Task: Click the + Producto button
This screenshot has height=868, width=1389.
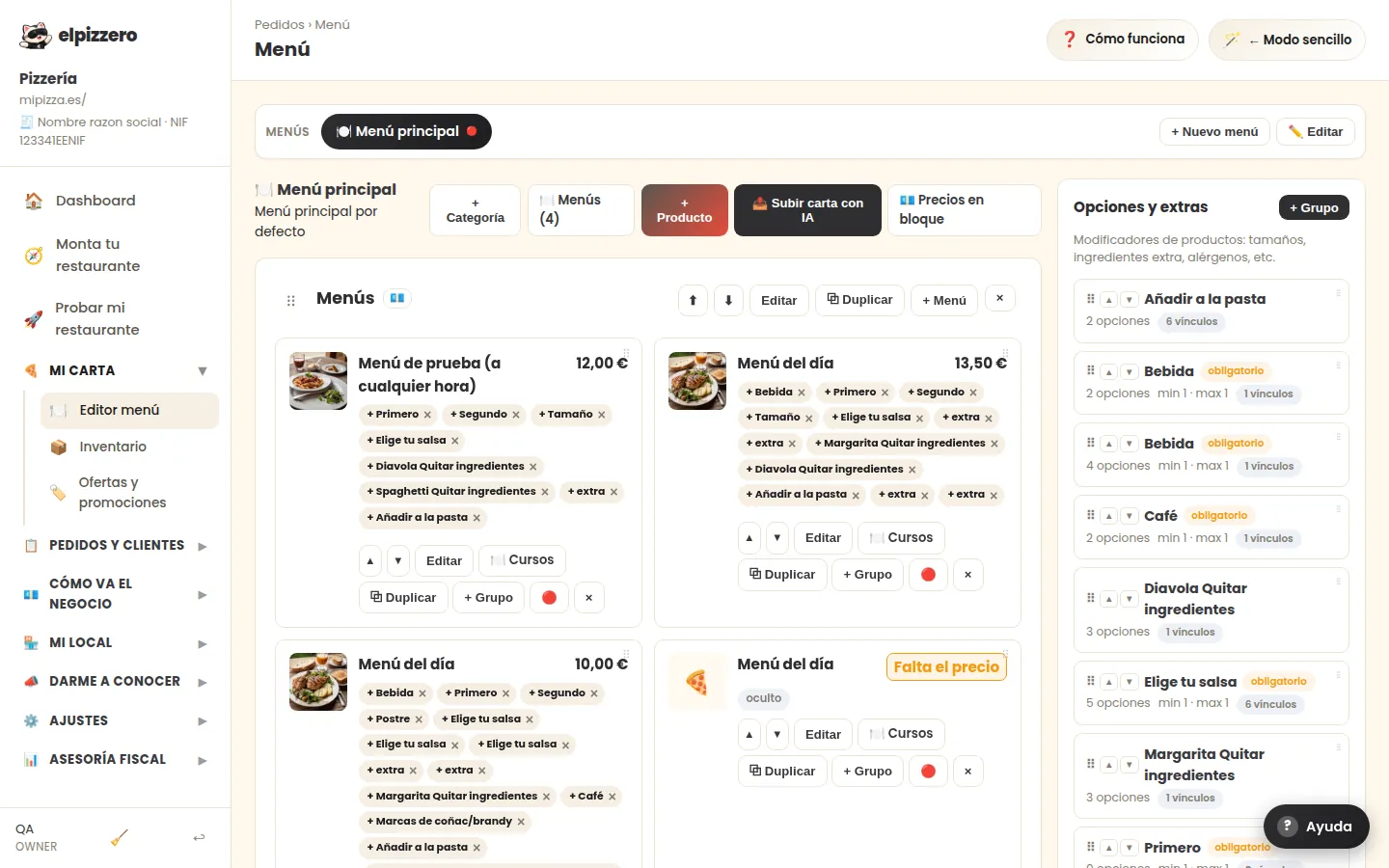Action: click(x=685, y=210)
